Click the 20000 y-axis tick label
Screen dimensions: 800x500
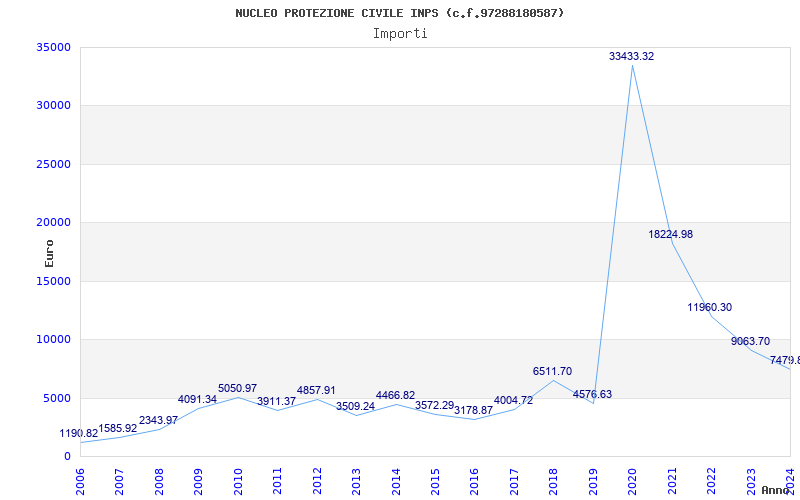tap(52, 223)
